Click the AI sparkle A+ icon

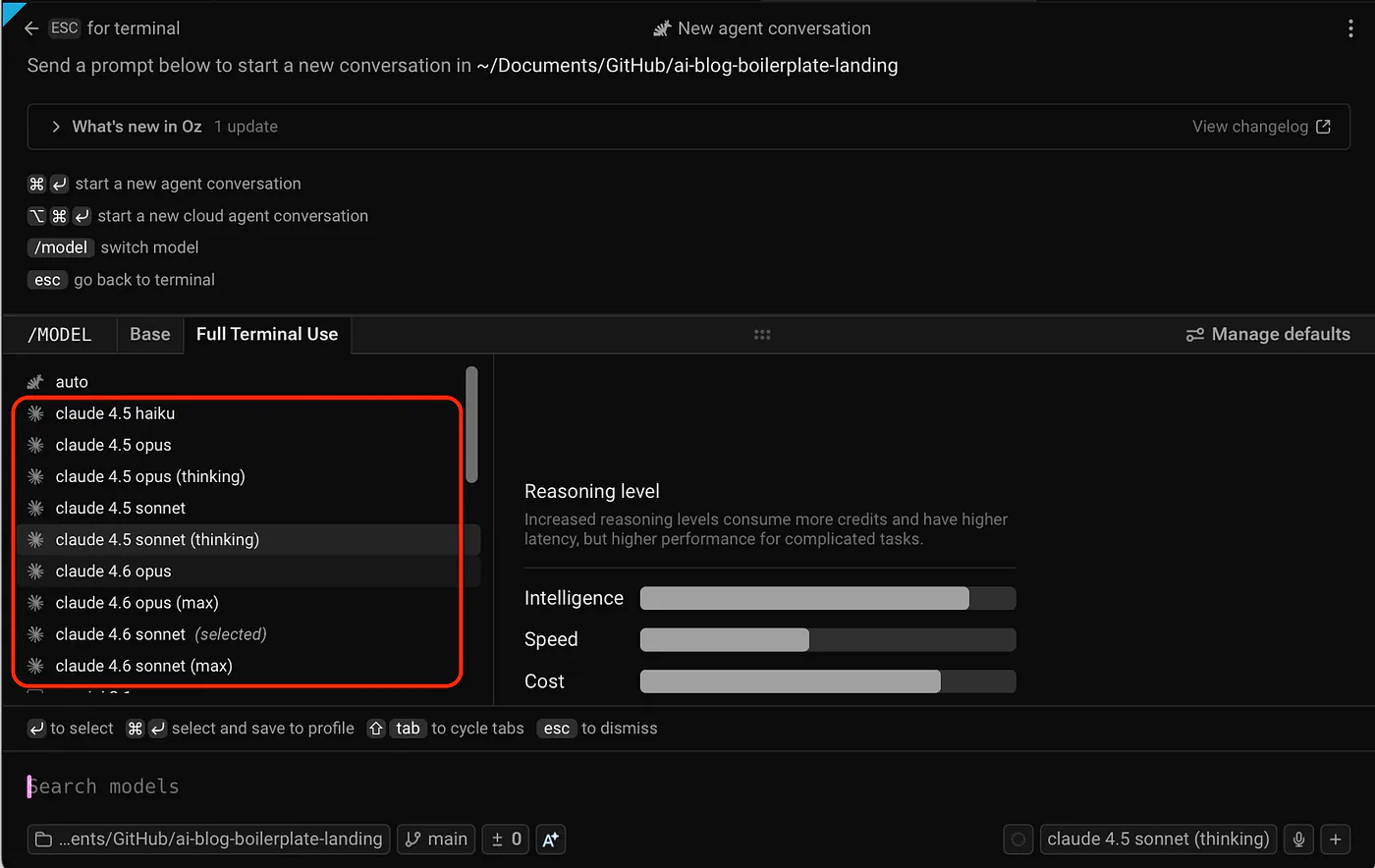coord(550,840)
